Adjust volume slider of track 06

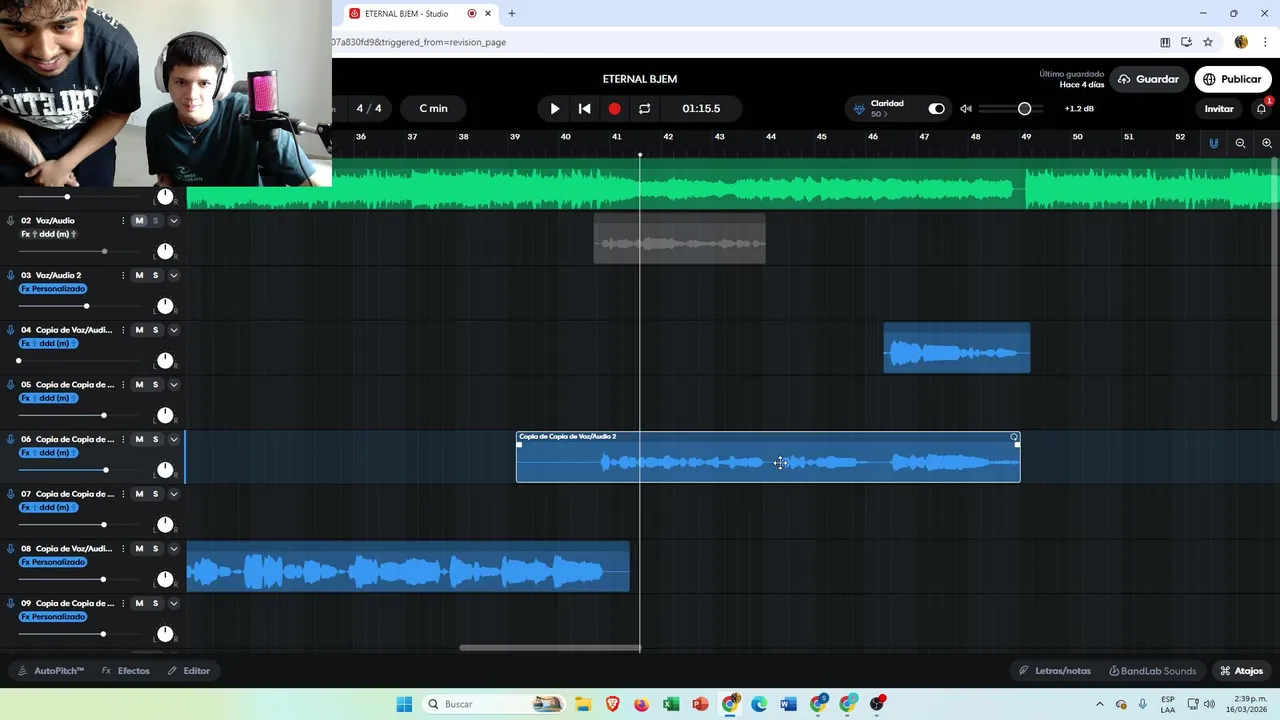click(x=78, y=470)
